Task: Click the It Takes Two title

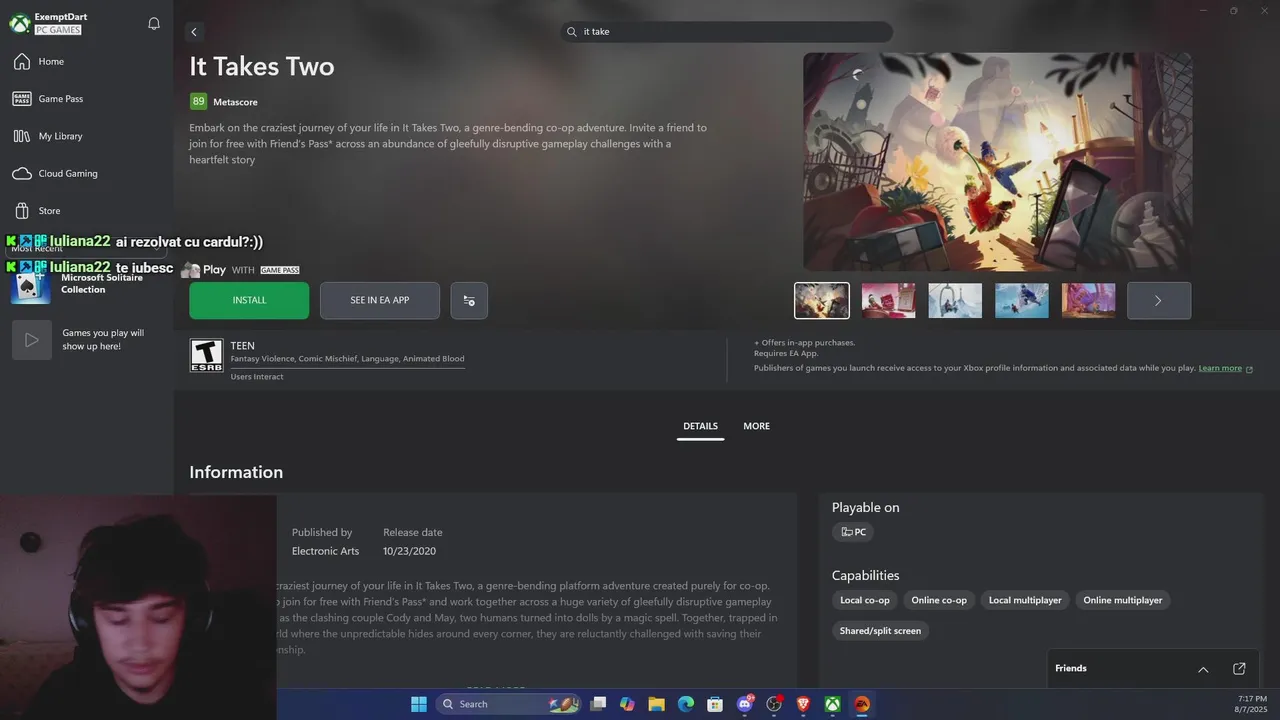Action: tap(262, 67)
